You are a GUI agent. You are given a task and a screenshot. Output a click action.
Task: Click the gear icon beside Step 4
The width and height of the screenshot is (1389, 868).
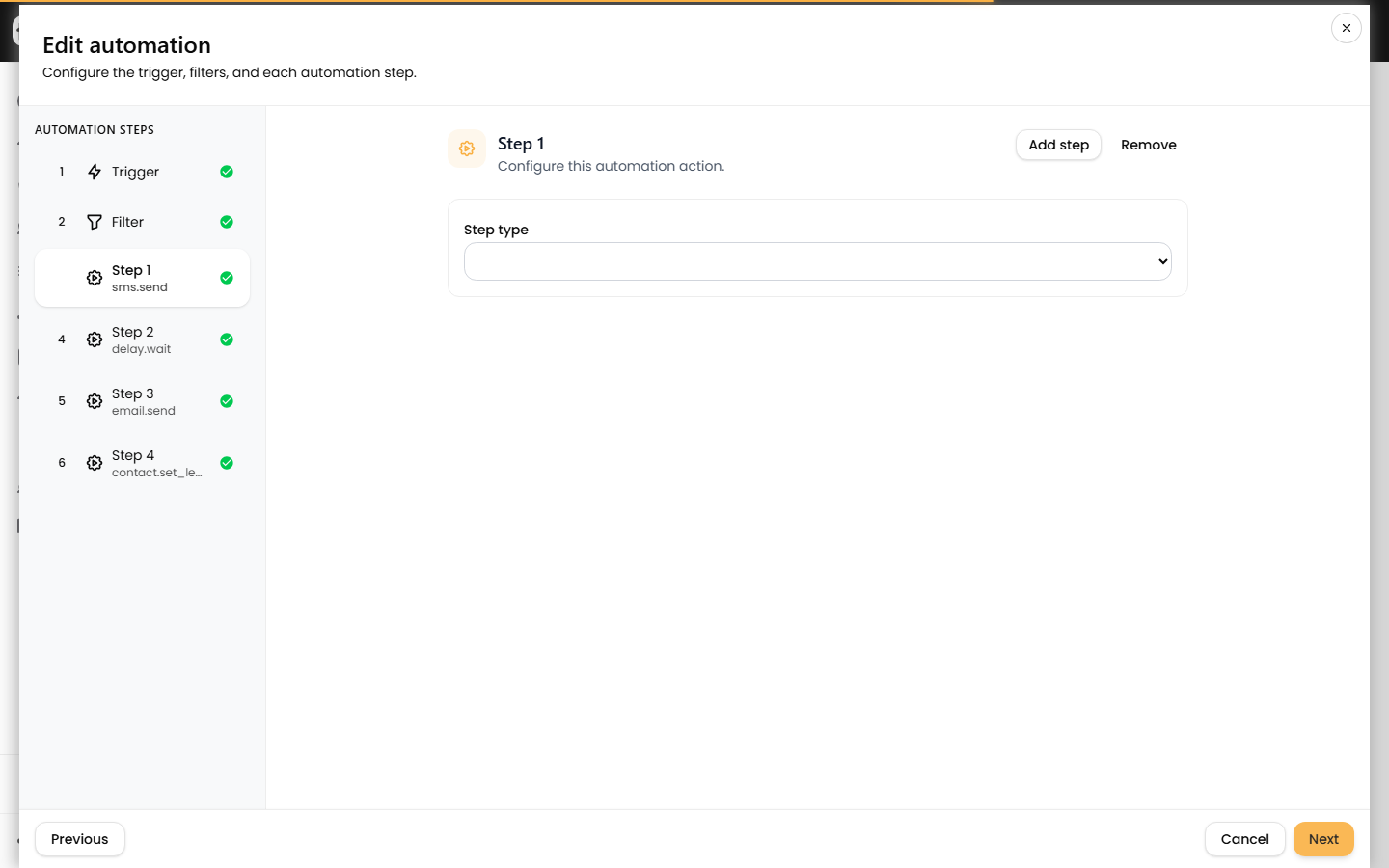(95, 463)
